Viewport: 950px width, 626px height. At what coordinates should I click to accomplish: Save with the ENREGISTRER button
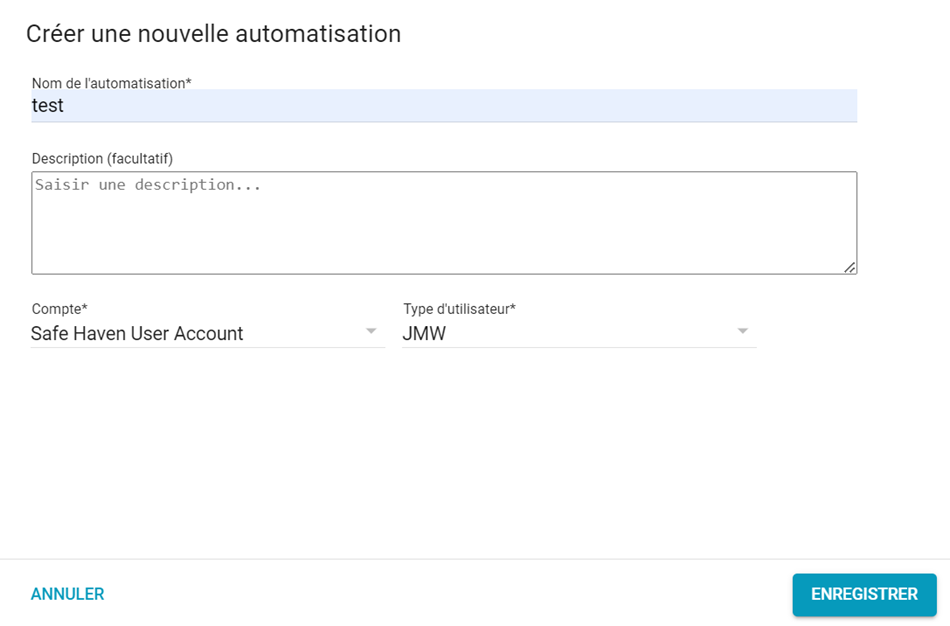[864, 594]
